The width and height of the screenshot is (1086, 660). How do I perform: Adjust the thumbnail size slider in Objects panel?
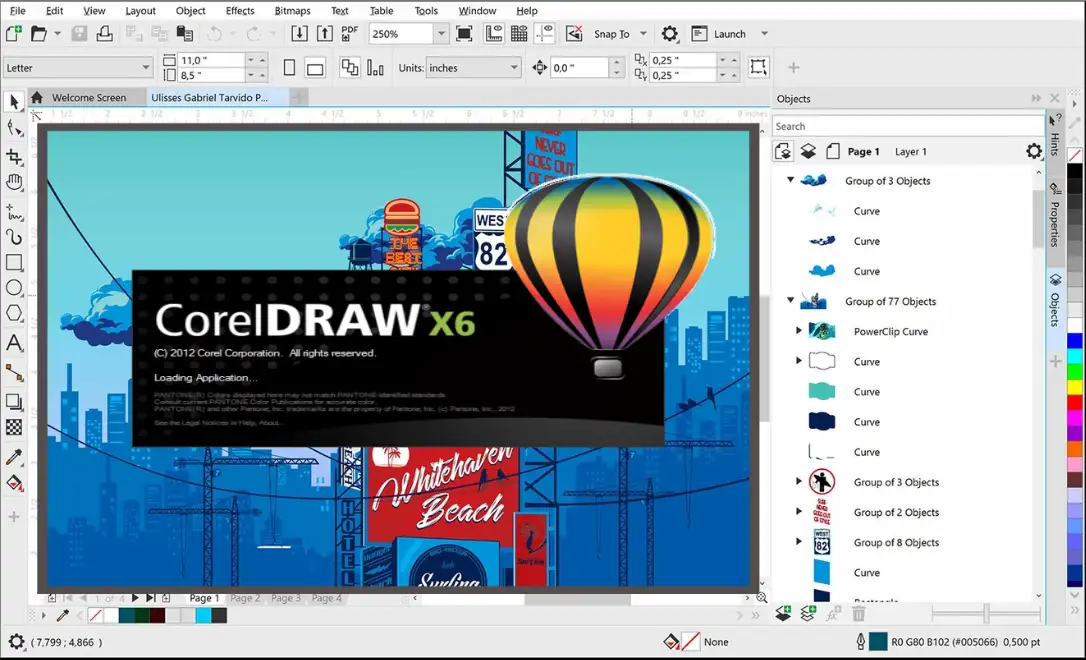click(986, 612)
